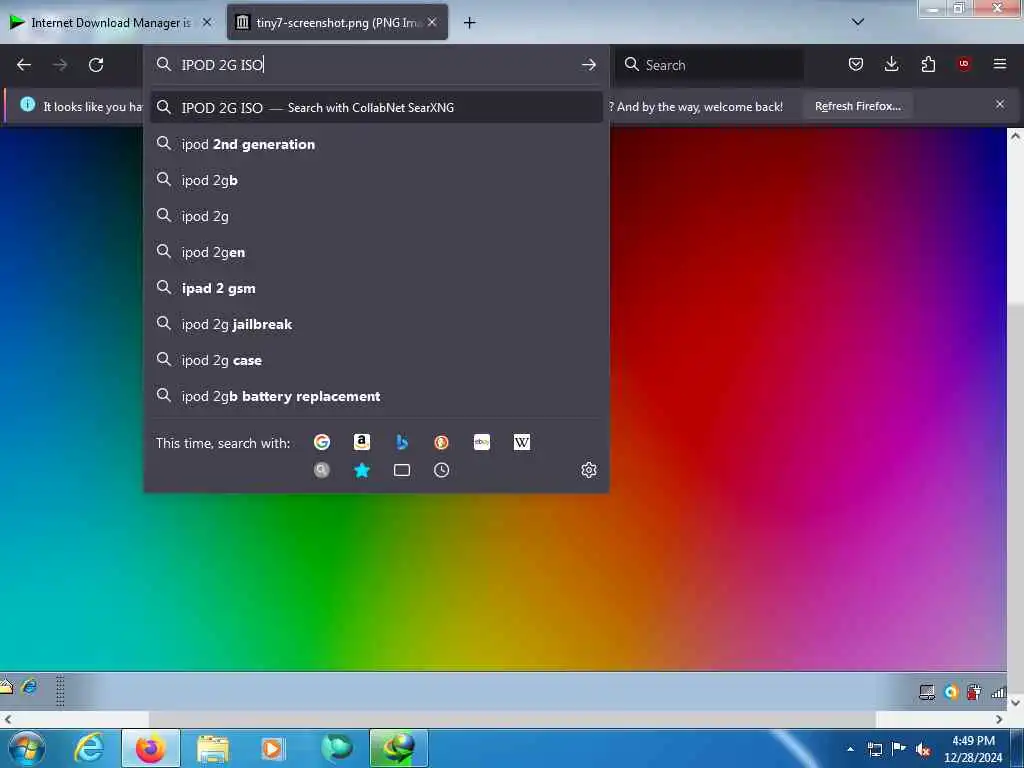Search this time with Bing
This screenshot has height=768, width=1024.
point(402,442)
